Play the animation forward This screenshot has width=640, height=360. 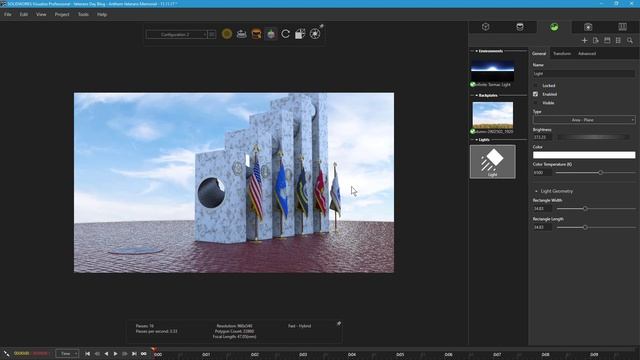(116, 354)
